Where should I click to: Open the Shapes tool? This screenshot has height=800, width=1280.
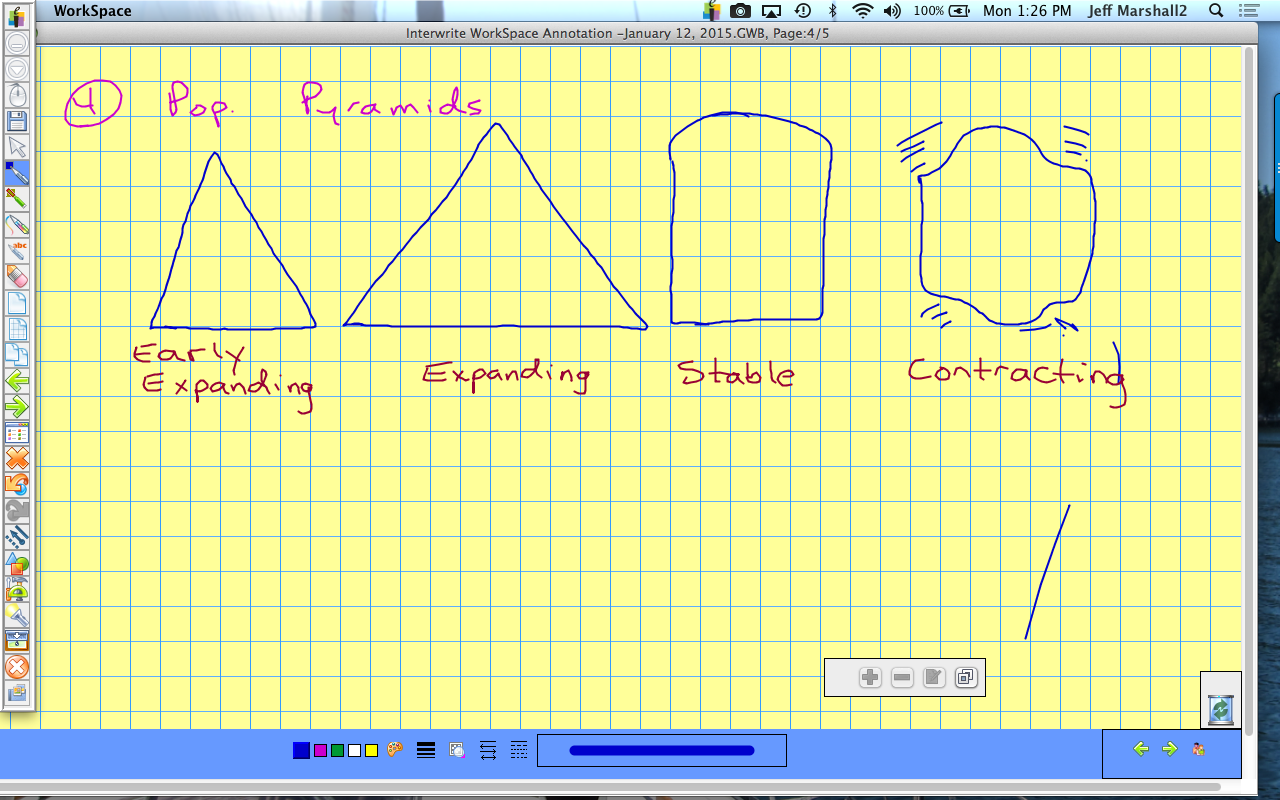pyautogui.click(x=17, y=563)
